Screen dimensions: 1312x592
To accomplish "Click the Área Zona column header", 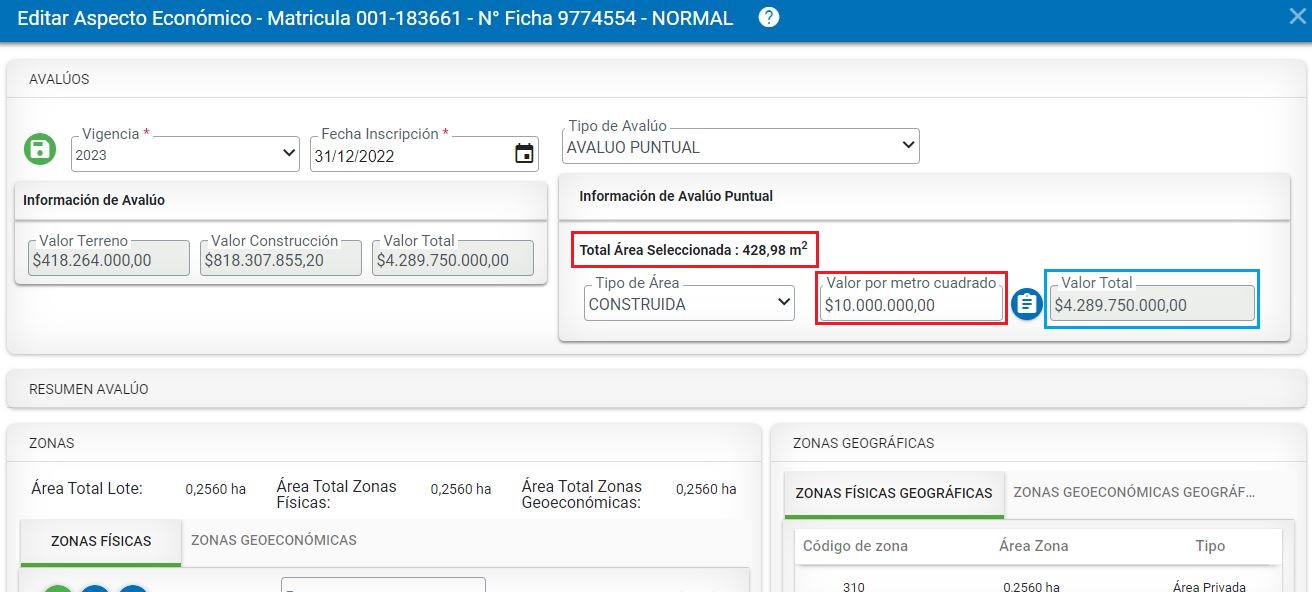I will (x=1033, y=546).
